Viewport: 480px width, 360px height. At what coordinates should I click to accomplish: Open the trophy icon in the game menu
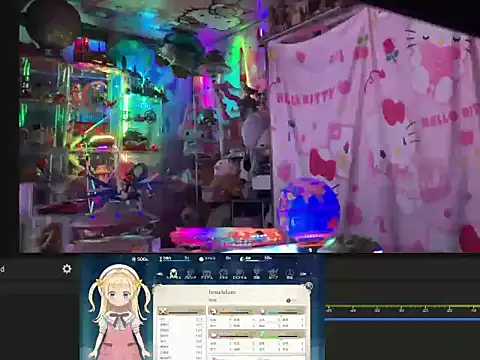coord(256,274)
